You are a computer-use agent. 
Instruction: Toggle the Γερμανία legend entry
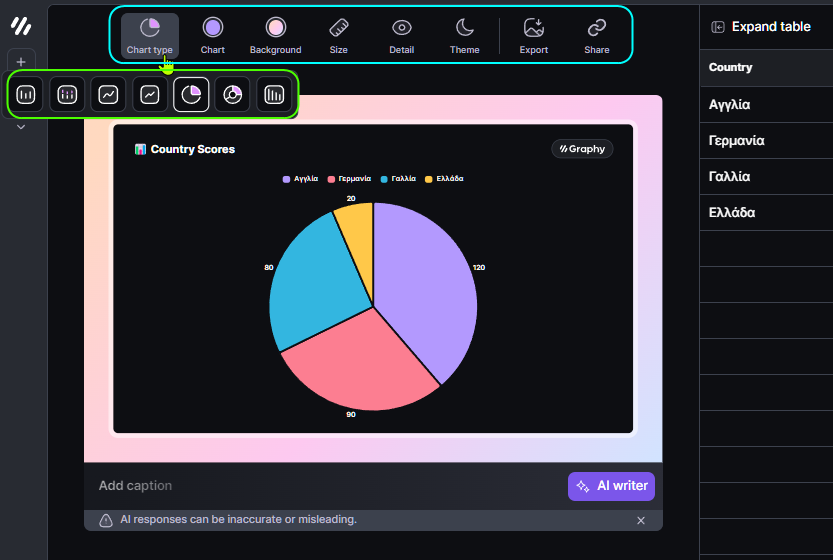[x=350, y=179]
